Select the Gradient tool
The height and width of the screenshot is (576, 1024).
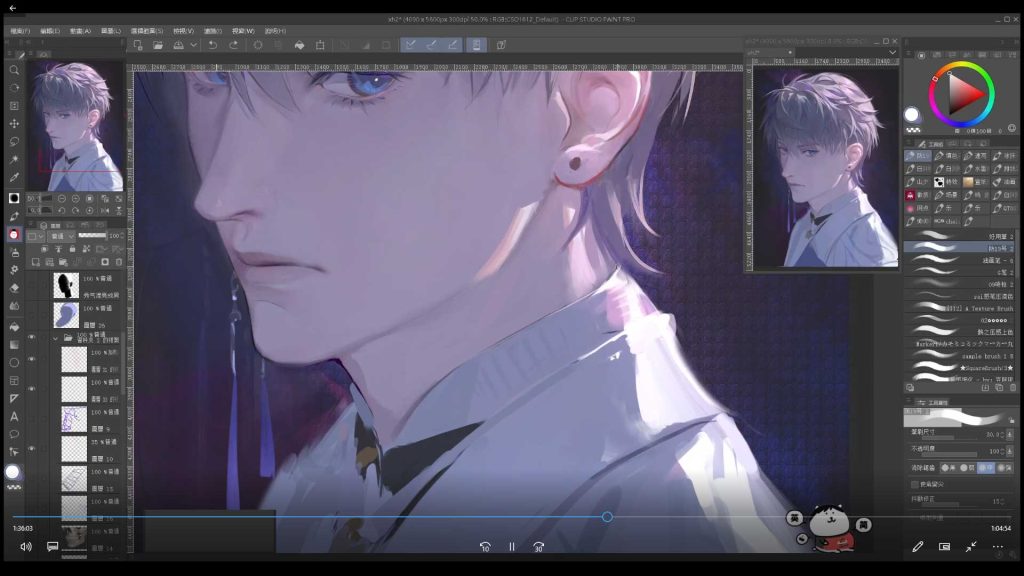[x=14, y=344]
